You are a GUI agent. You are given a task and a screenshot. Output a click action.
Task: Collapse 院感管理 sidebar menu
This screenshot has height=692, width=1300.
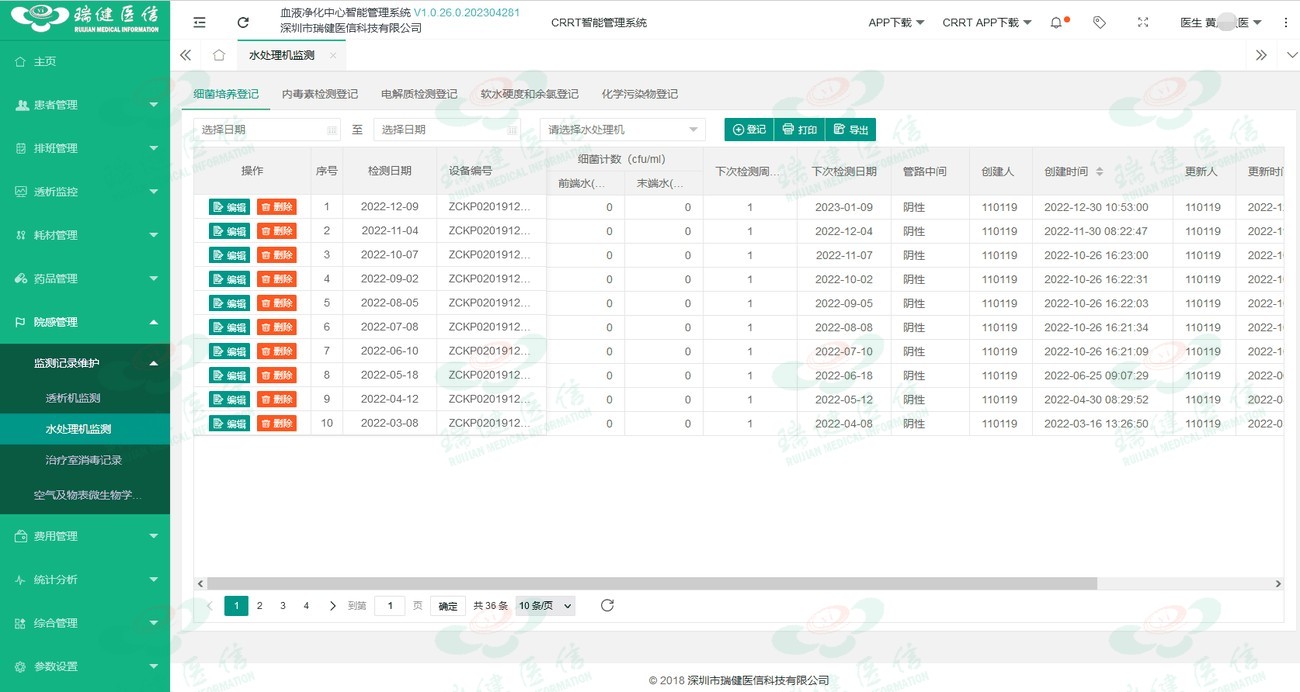(x=85, y=322)
